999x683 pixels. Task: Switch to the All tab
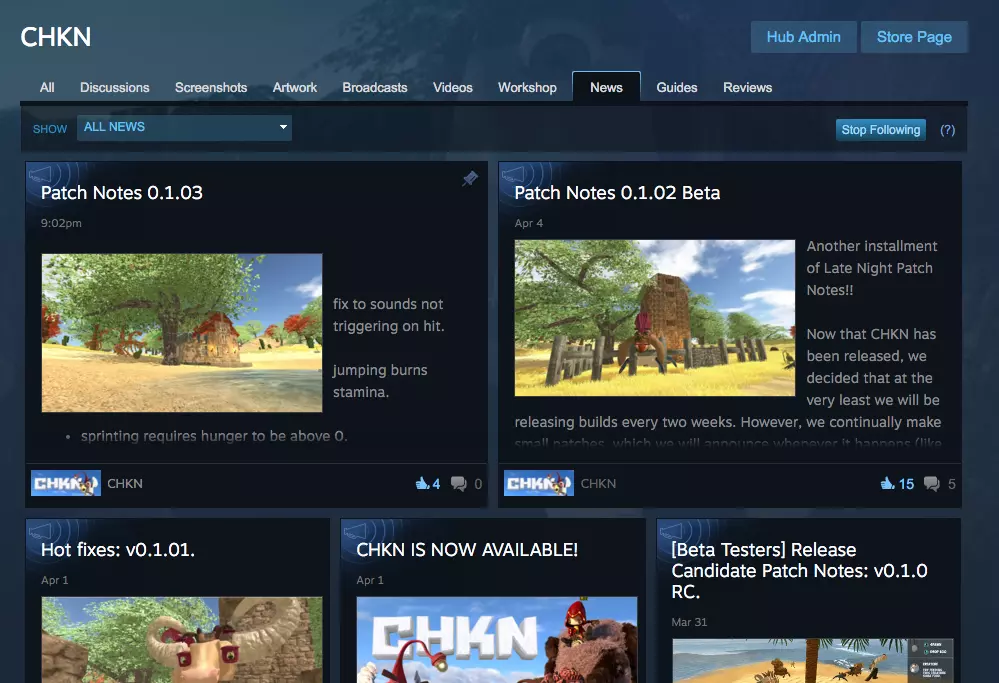47,87
